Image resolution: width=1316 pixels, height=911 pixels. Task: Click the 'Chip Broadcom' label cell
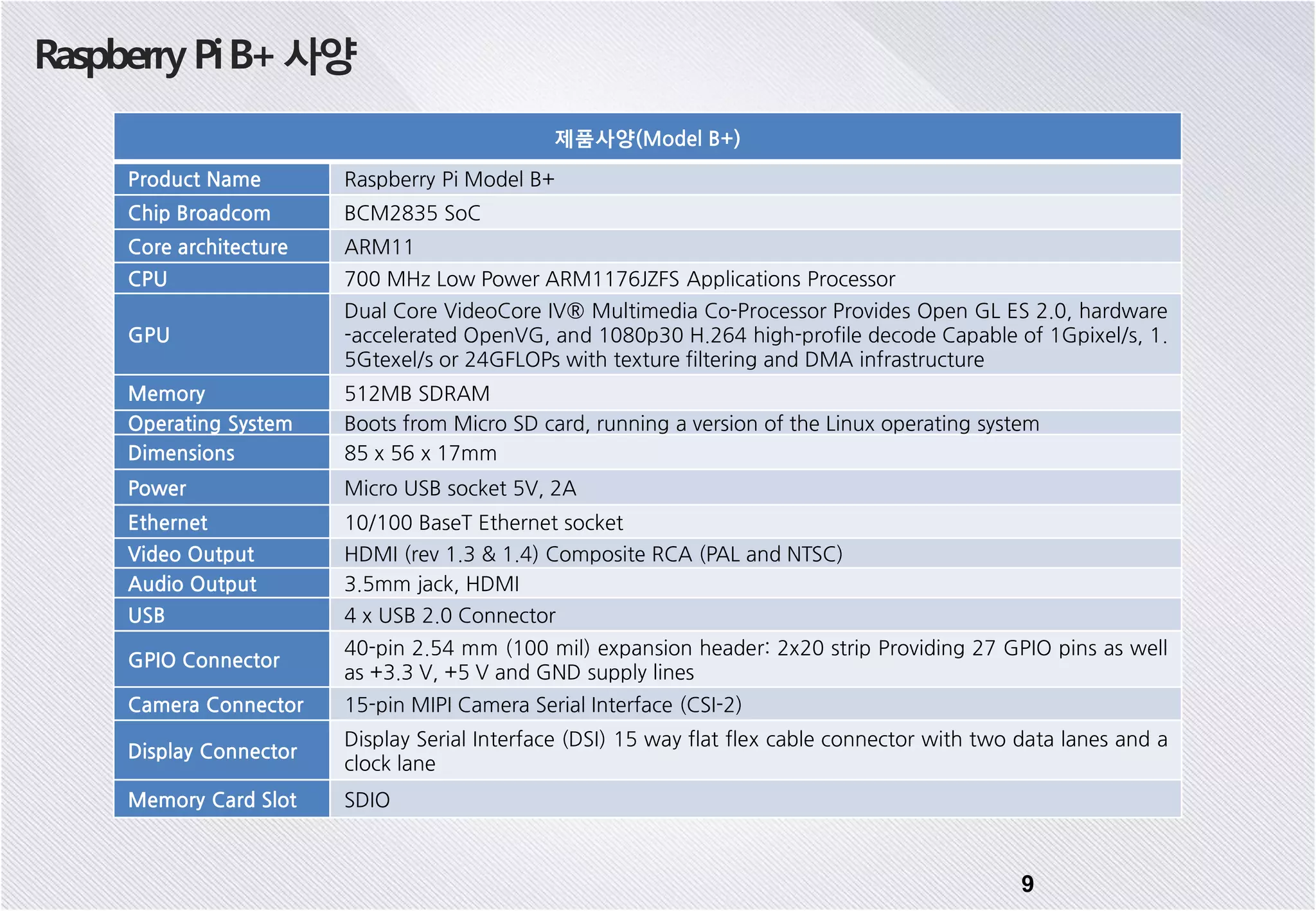pos(222,213)
